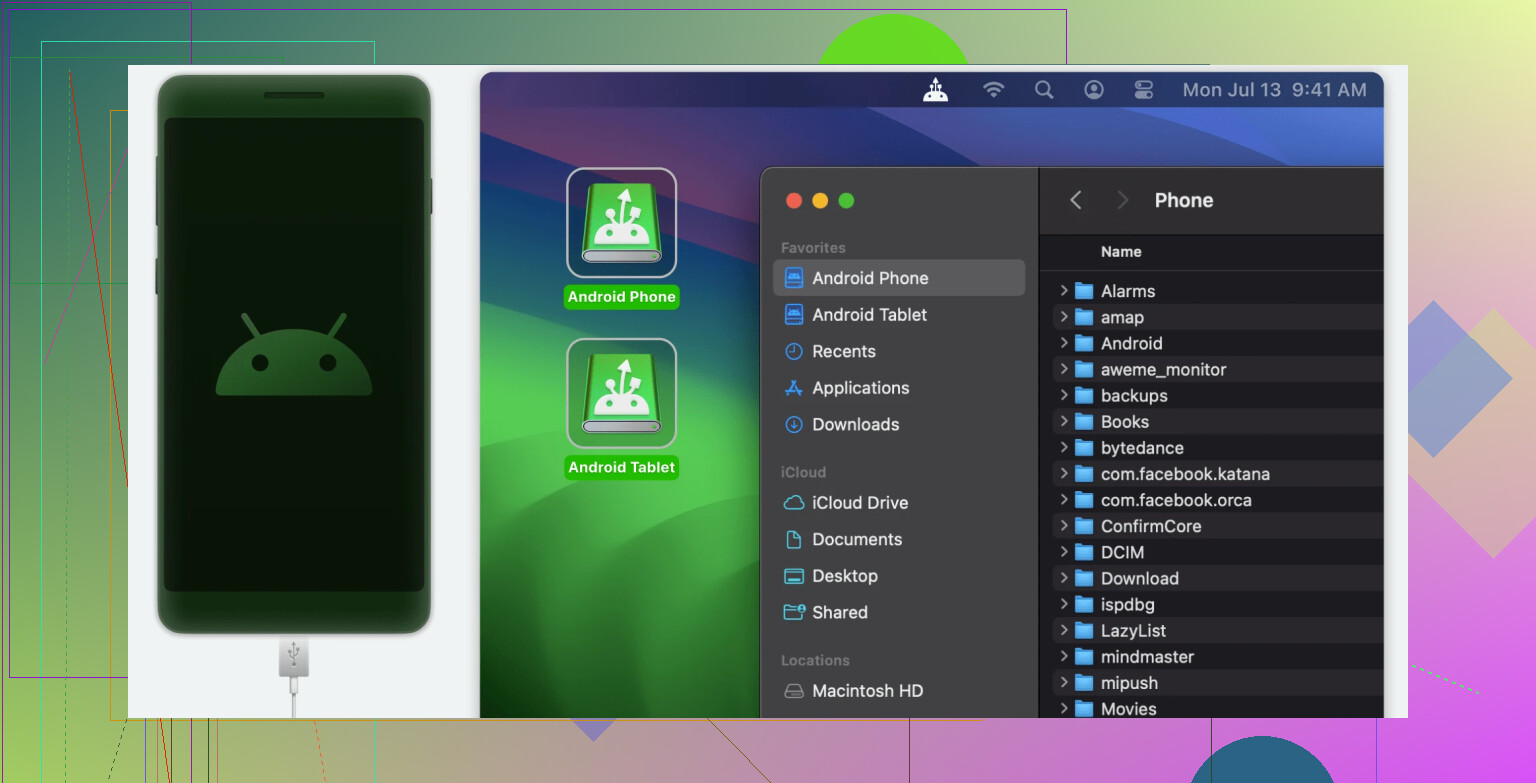Select the DCIM folder icon
The height and width of the screenshot is (783, 1536).
tap(1084, 552)
